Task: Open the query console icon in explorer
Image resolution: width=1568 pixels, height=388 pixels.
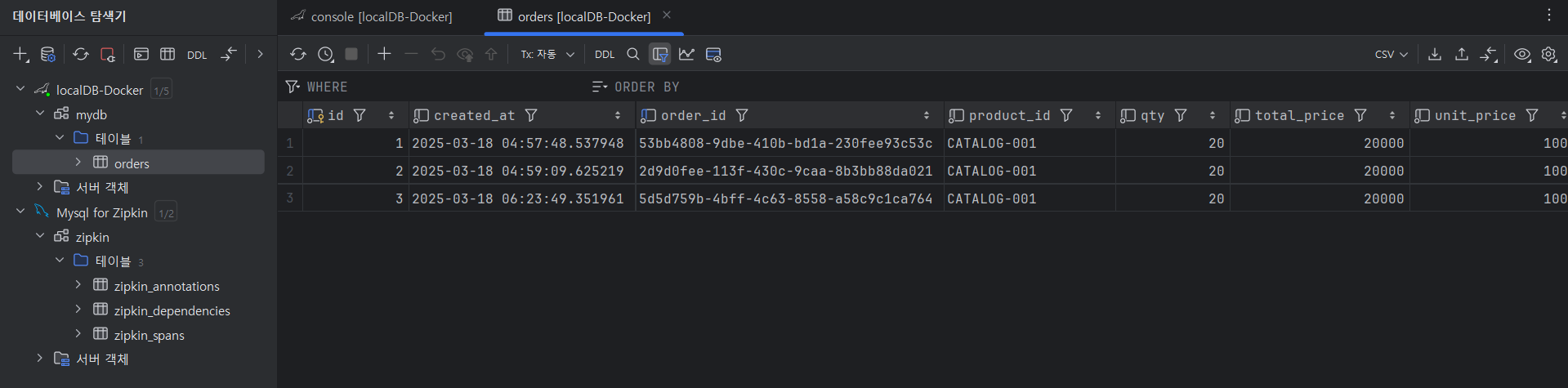Action: (x=141, y=54)
